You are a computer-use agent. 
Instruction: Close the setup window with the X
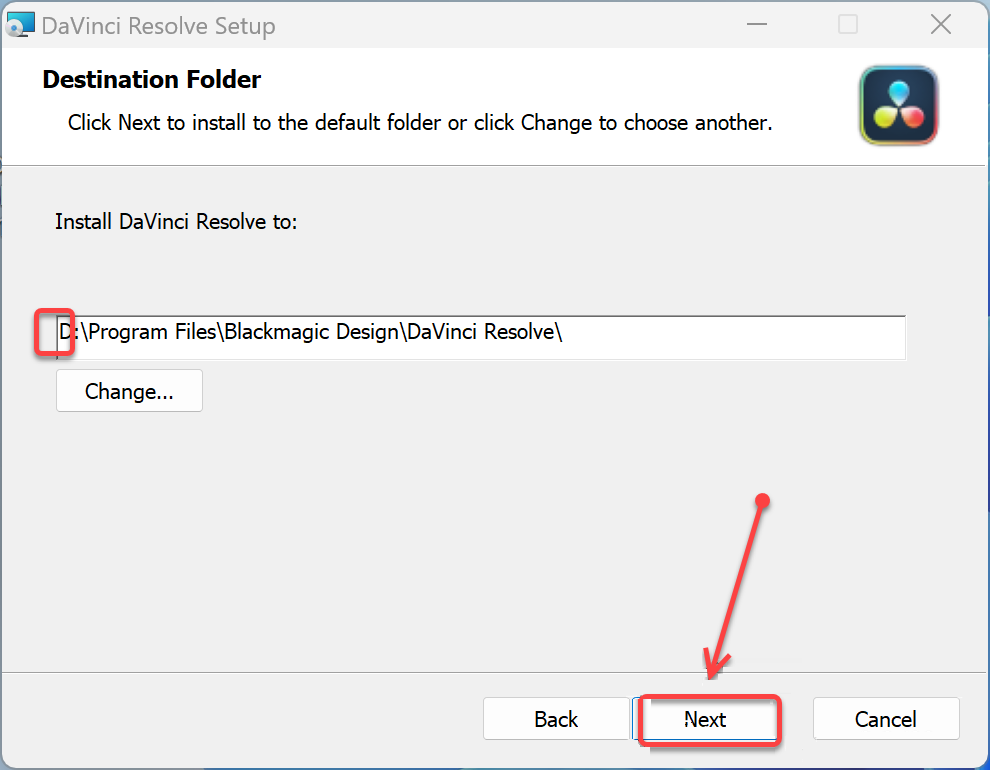click(940, 25)
